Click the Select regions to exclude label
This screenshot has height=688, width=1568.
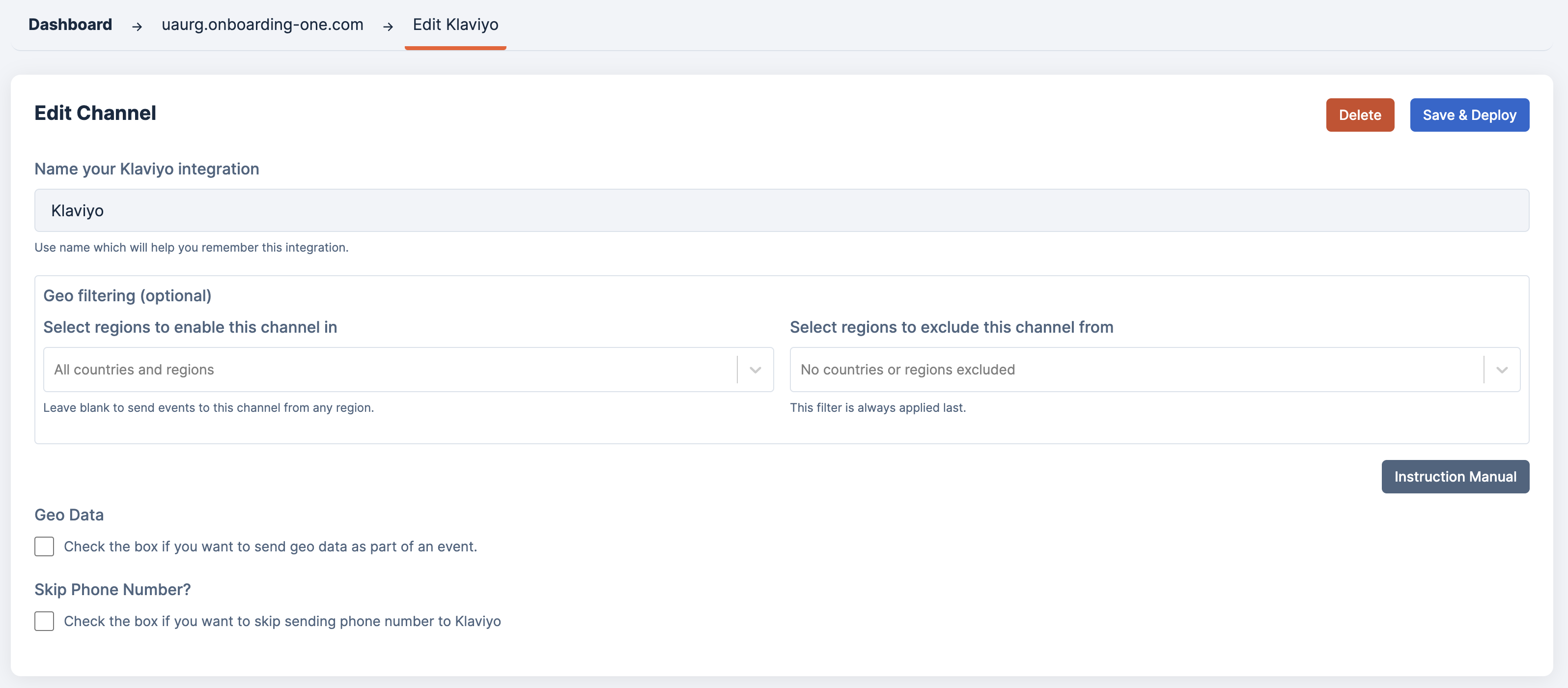(x=951, y=327)
